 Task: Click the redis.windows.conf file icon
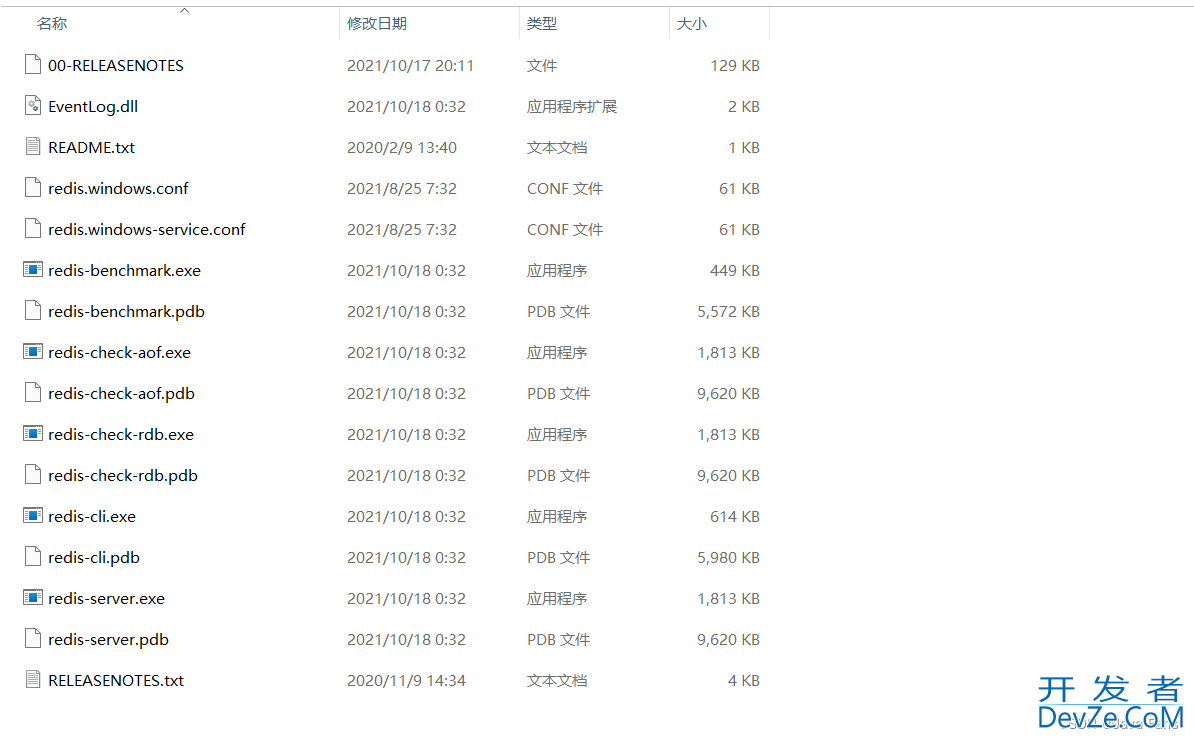click(33, 188)
